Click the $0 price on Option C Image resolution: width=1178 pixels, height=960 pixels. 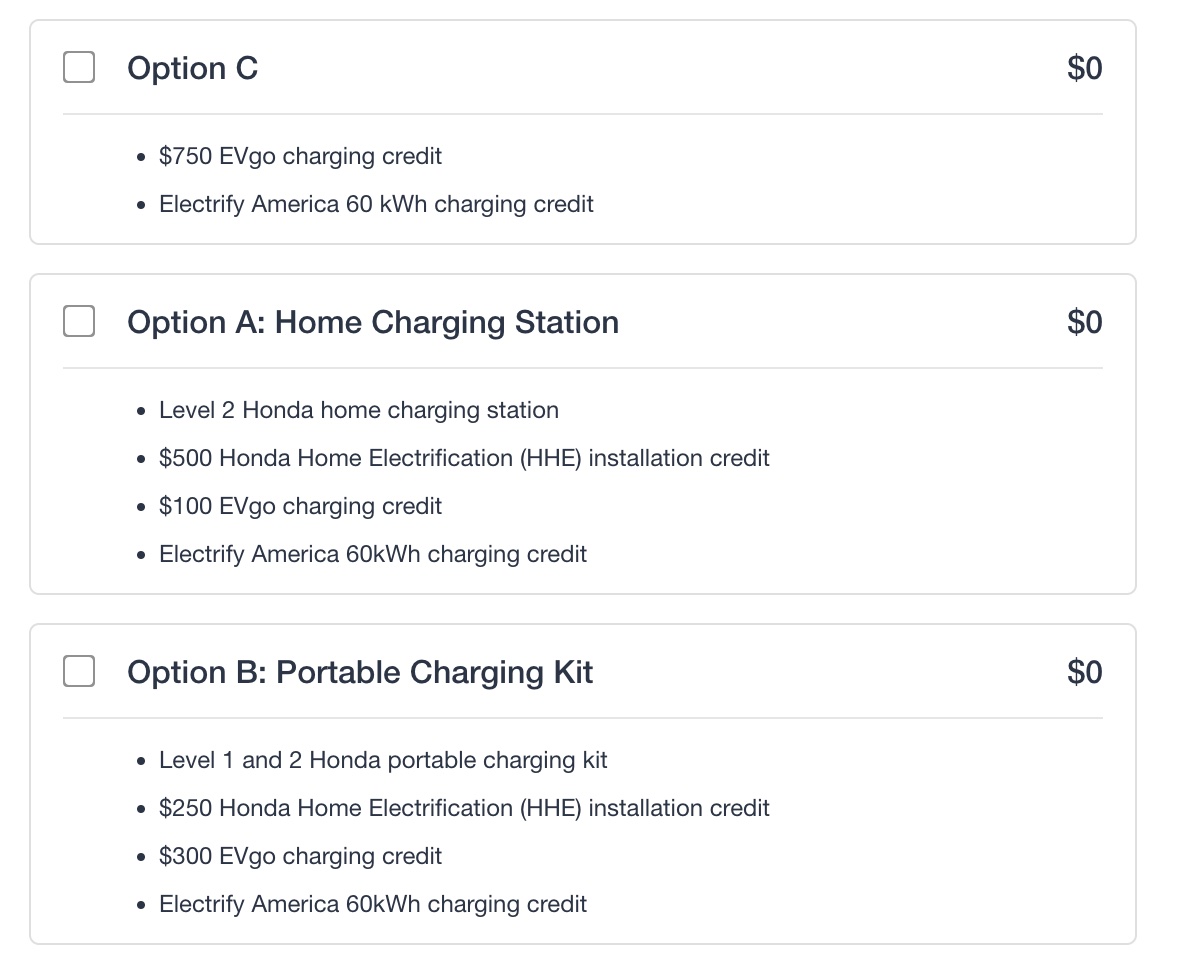click(1084, 68)
